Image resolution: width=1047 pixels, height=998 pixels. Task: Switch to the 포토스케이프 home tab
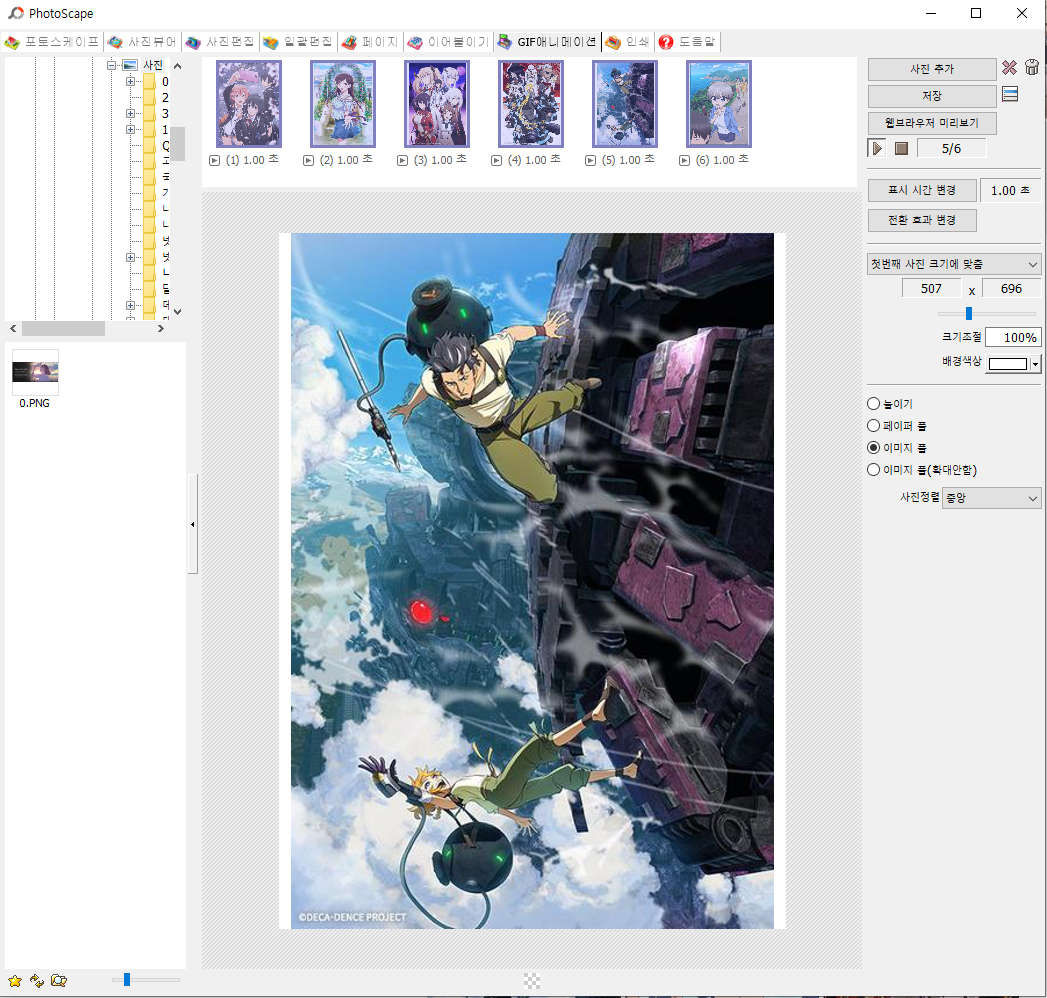coord(52,42)
